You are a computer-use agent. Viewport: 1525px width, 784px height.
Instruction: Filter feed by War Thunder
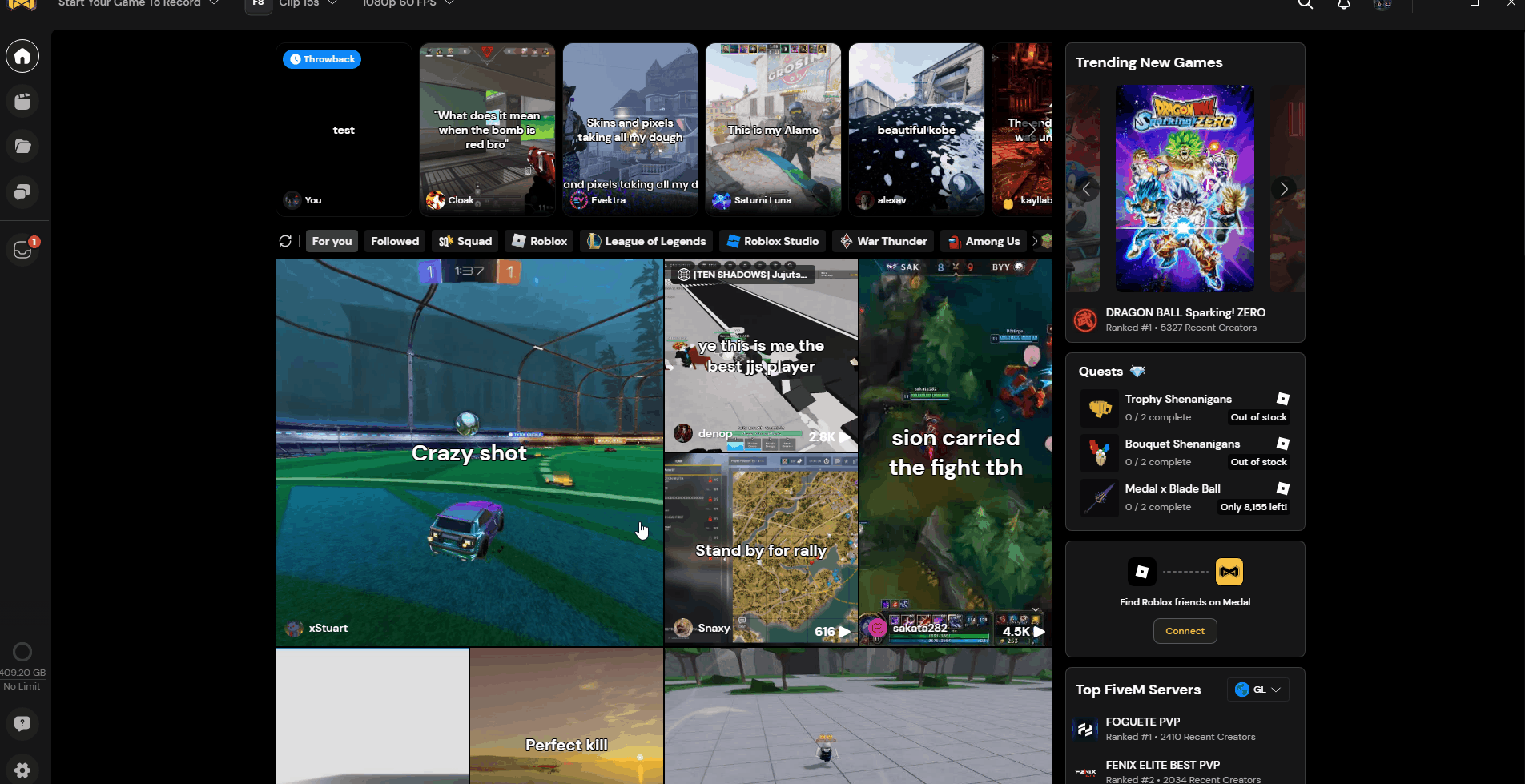point(883,241)
